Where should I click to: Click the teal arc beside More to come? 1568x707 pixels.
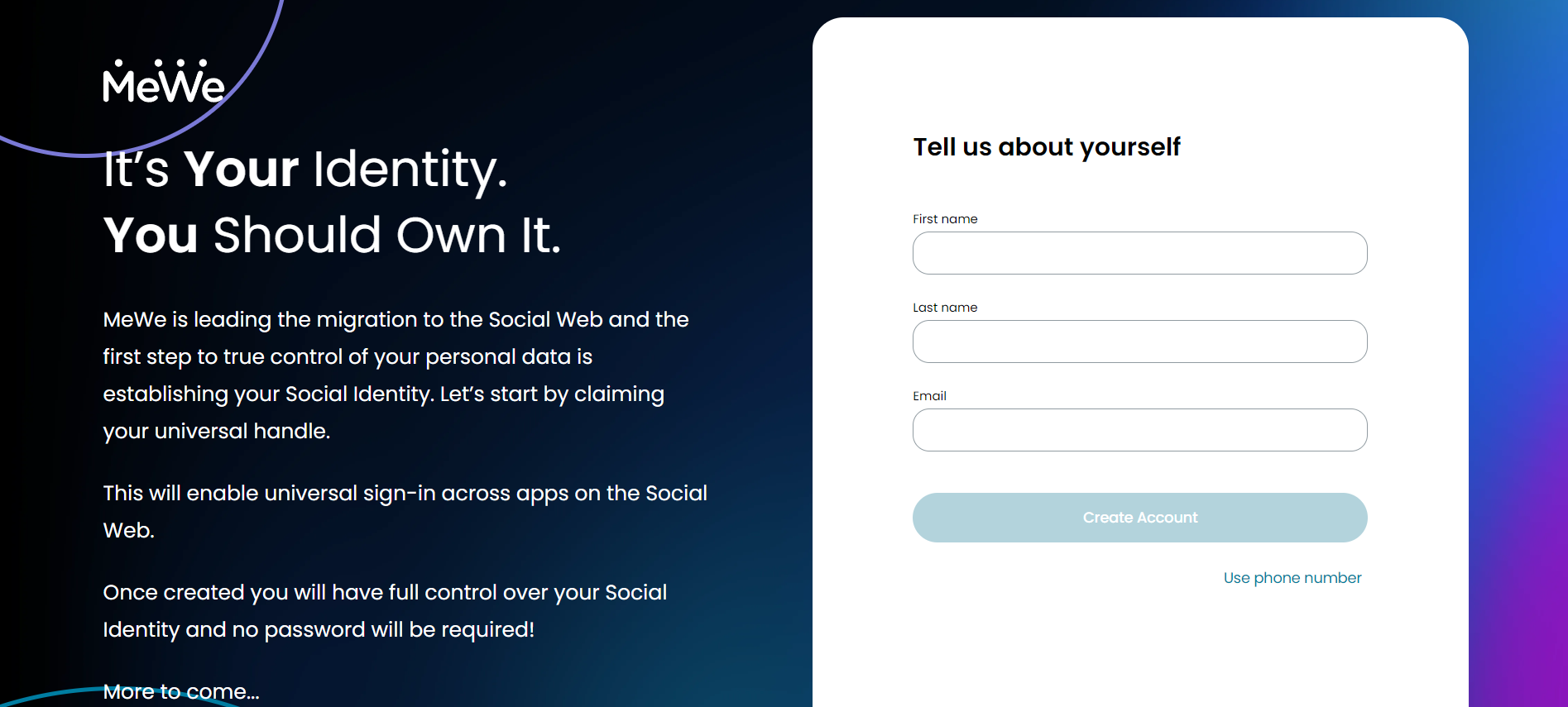50,695
